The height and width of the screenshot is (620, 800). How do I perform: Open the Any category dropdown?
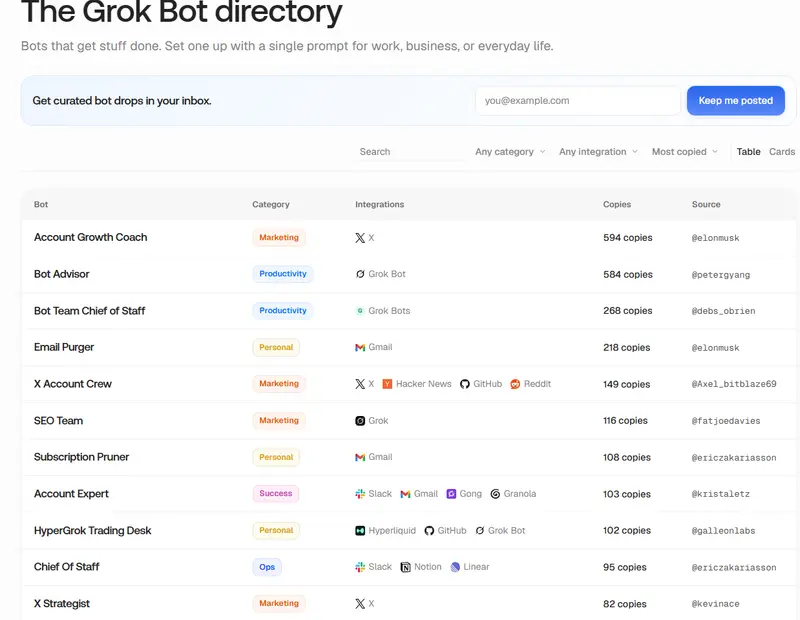coord(510,152)
